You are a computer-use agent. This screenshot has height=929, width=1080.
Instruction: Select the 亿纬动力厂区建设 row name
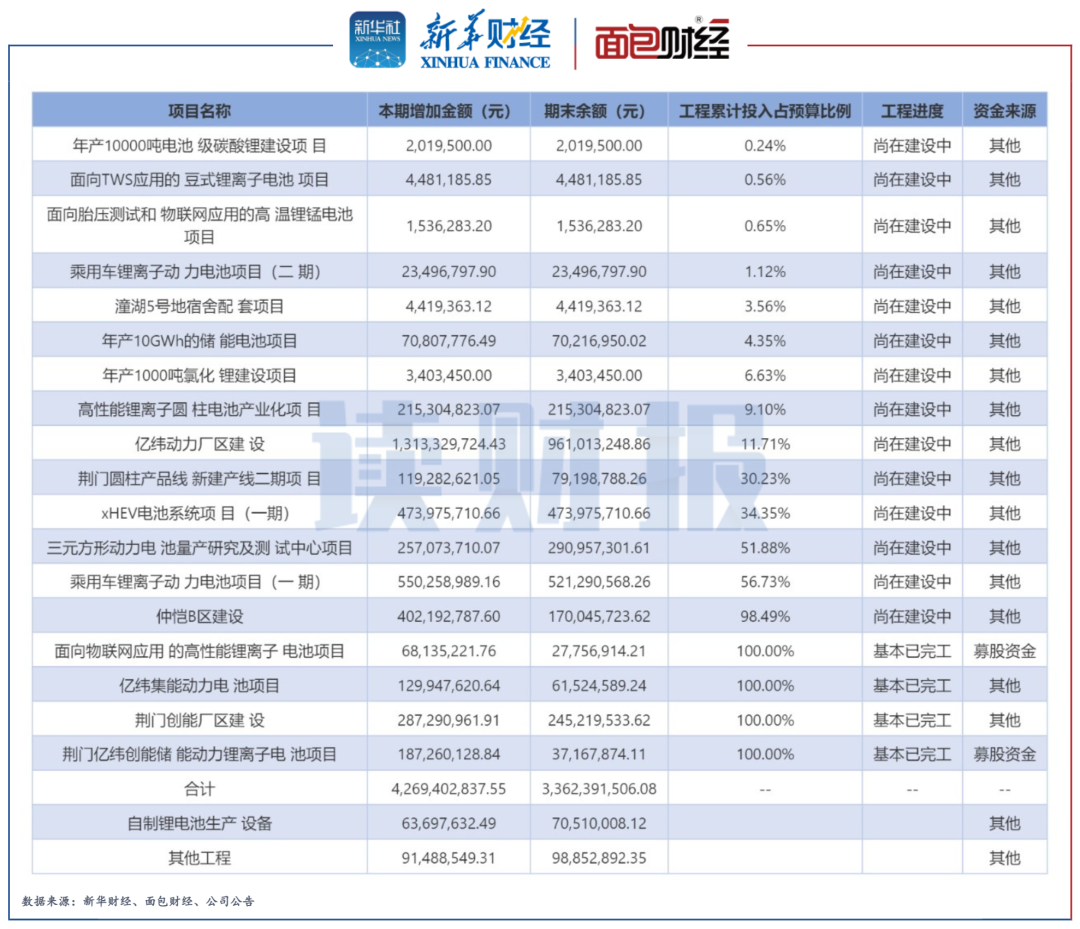199,444
